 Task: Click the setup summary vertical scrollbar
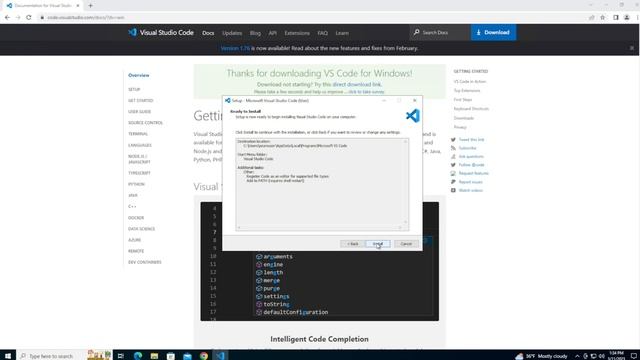click(x=406, y=182)
